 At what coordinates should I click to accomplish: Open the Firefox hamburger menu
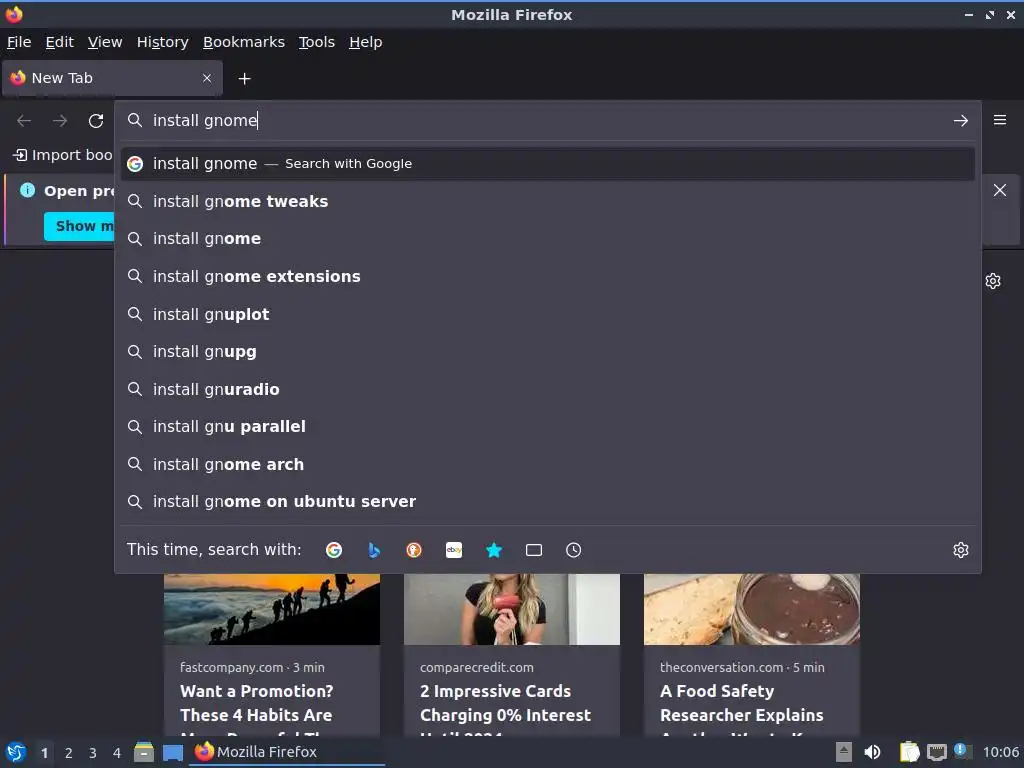click(x=999, y=120)
